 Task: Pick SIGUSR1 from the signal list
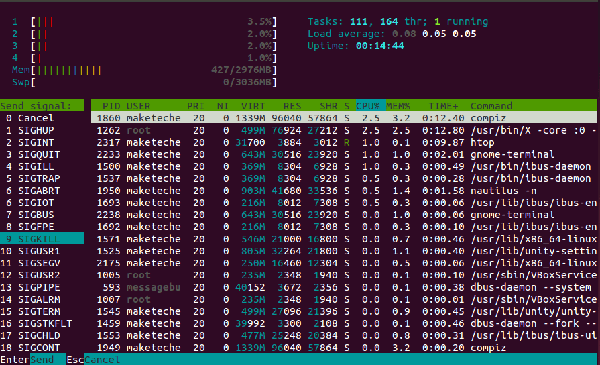point(42,251)
